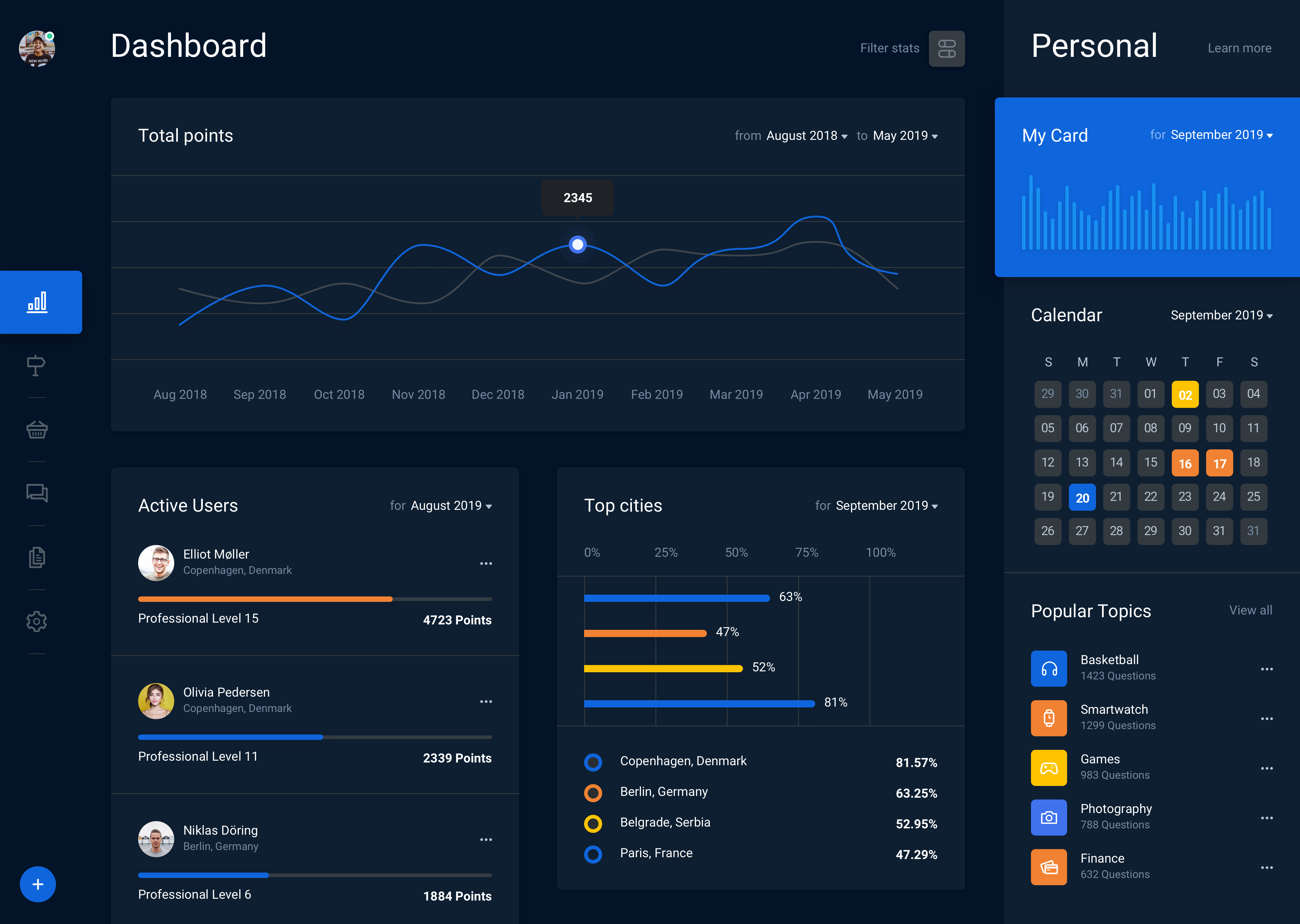Open Active Users August 2019 dropdown

(x=451, y=506)
